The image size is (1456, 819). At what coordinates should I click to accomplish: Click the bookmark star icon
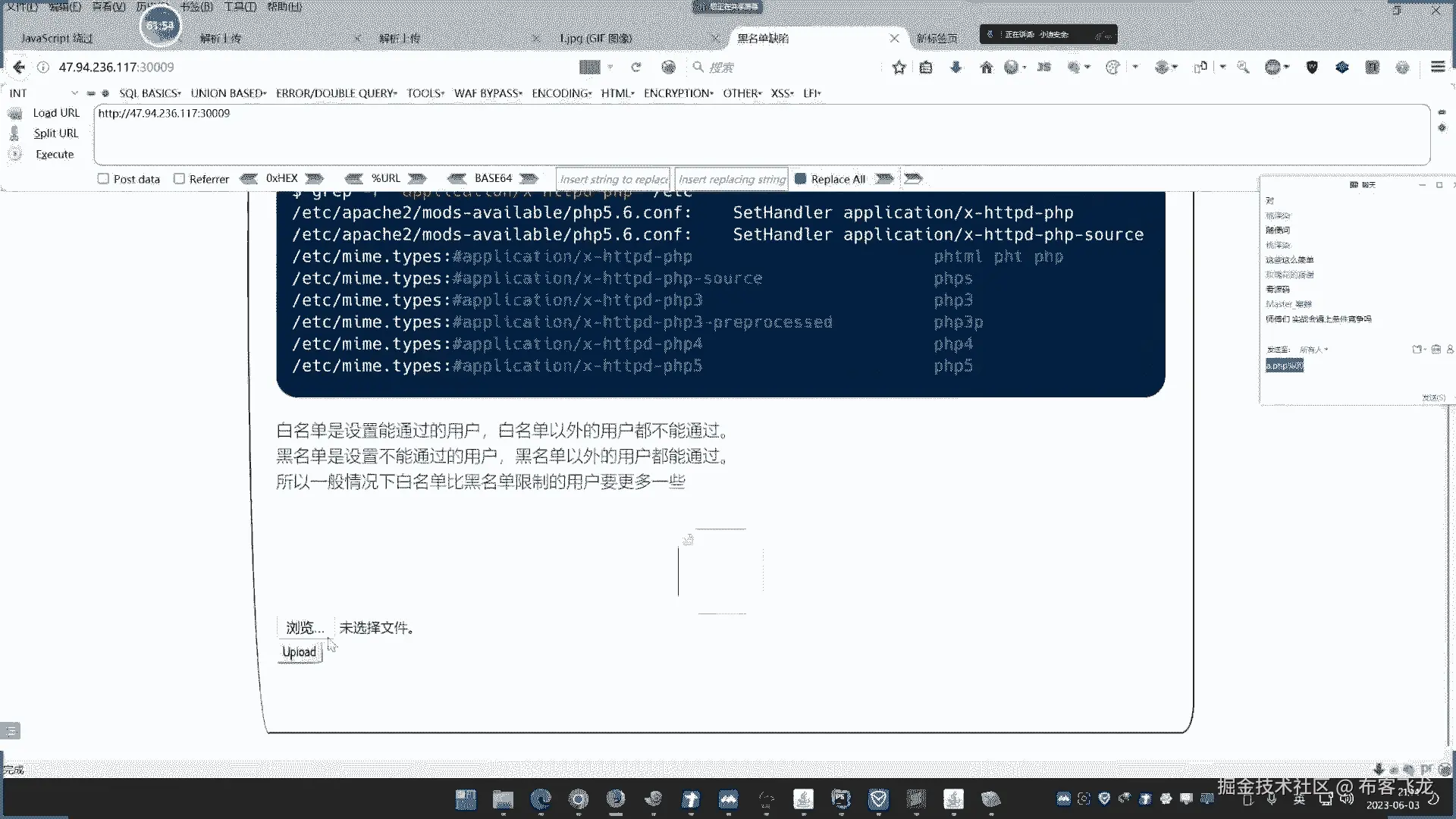(899, 67)
